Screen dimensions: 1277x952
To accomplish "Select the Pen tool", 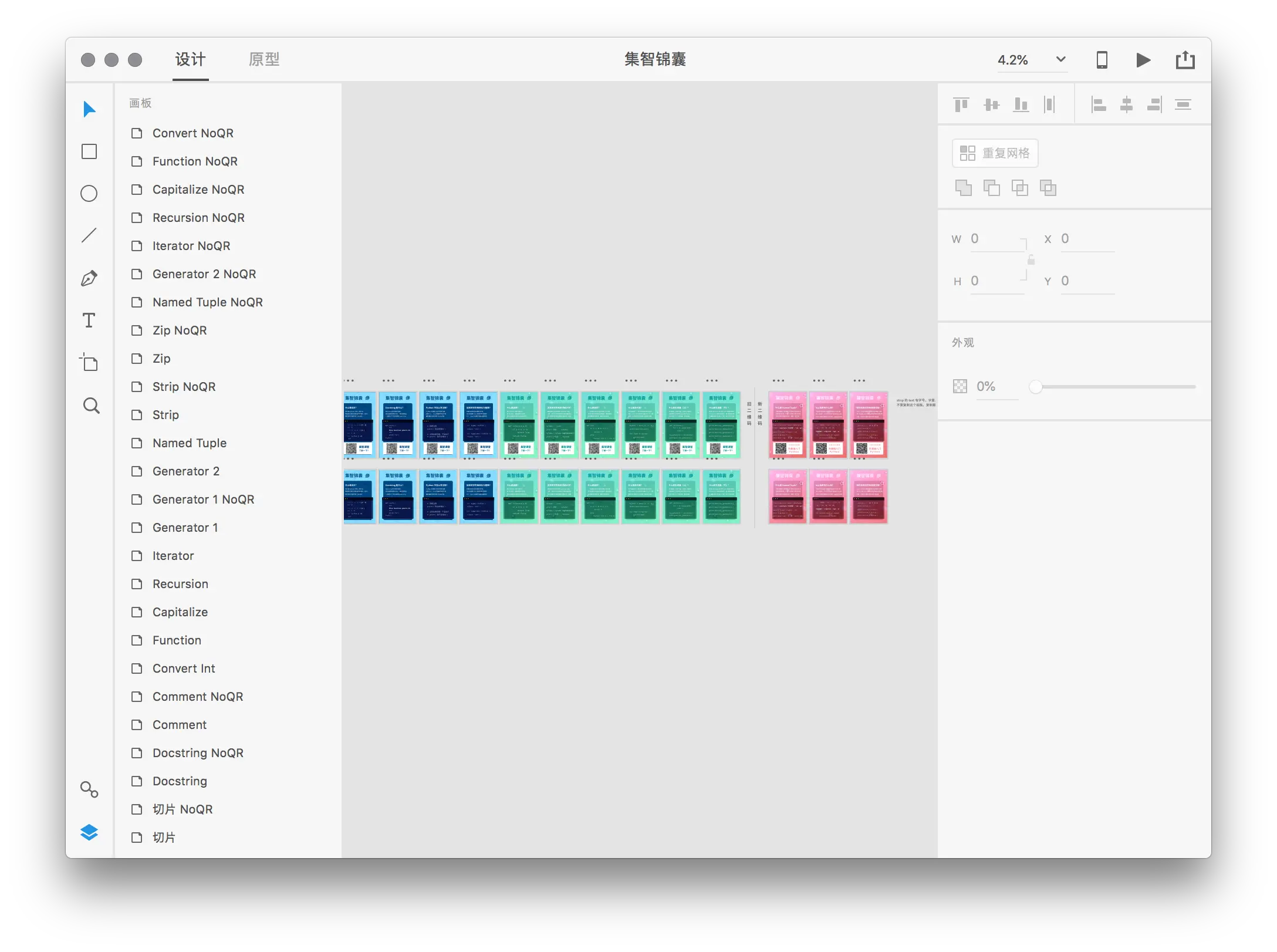I will (x=89, y=278).
